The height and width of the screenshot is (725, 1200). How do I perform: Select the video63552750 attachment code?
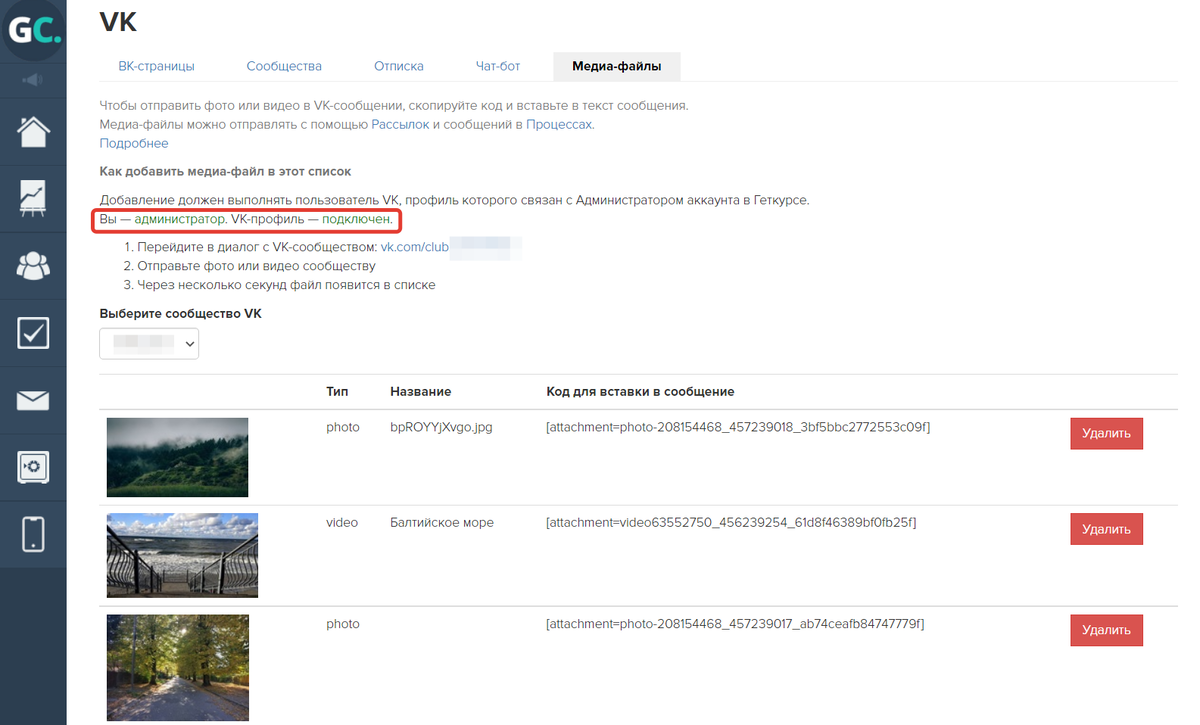coord(731,522)
